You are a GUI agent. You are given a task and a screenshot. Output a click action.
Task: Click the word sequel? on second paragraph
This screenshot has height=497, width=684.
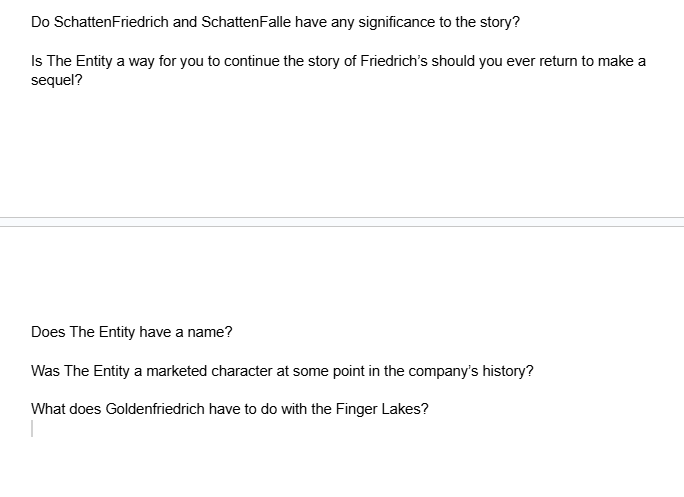[57, 80]
